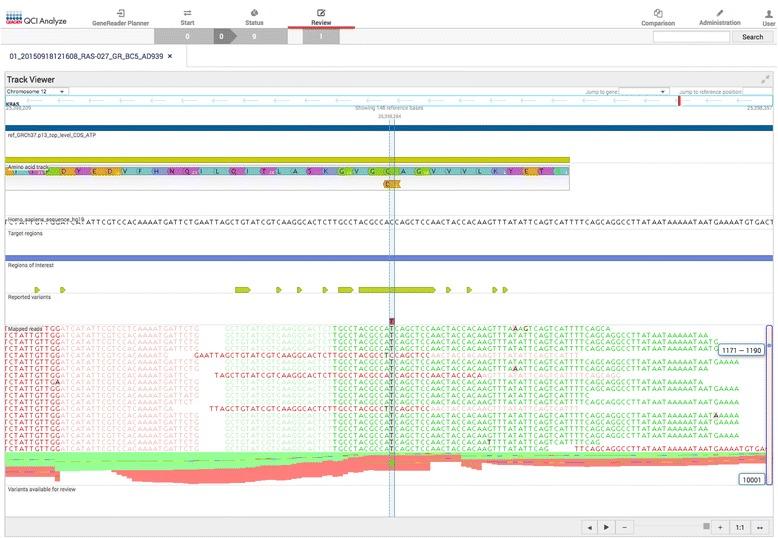Click the Track Viewer panel title
The height and width of the screenshot is (538, 778).
(x=31, y=79)
